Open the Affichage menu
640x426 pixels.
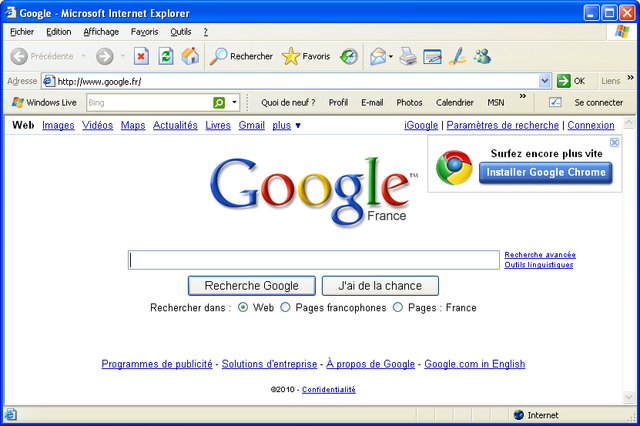[101, 32]
